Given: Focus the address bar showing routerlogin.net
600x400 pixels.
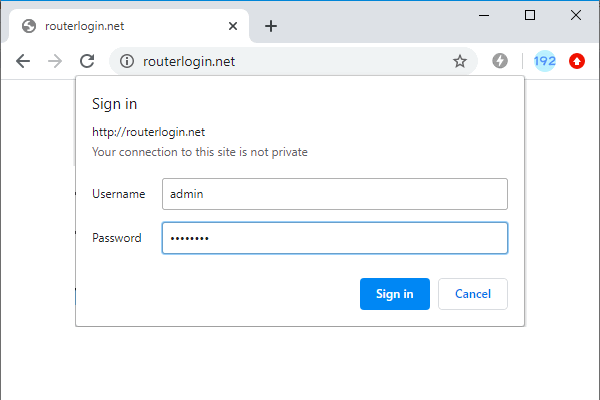Looking at the screenshot, I should 293,61.
